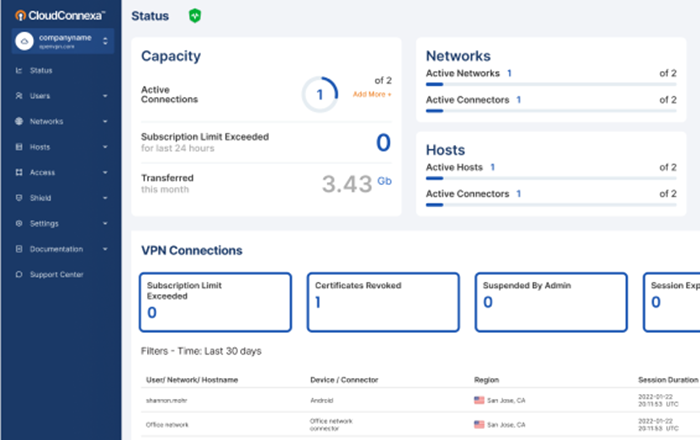Click the Active Connections circular gauge
700x440 pixels.
coord(320,95)
